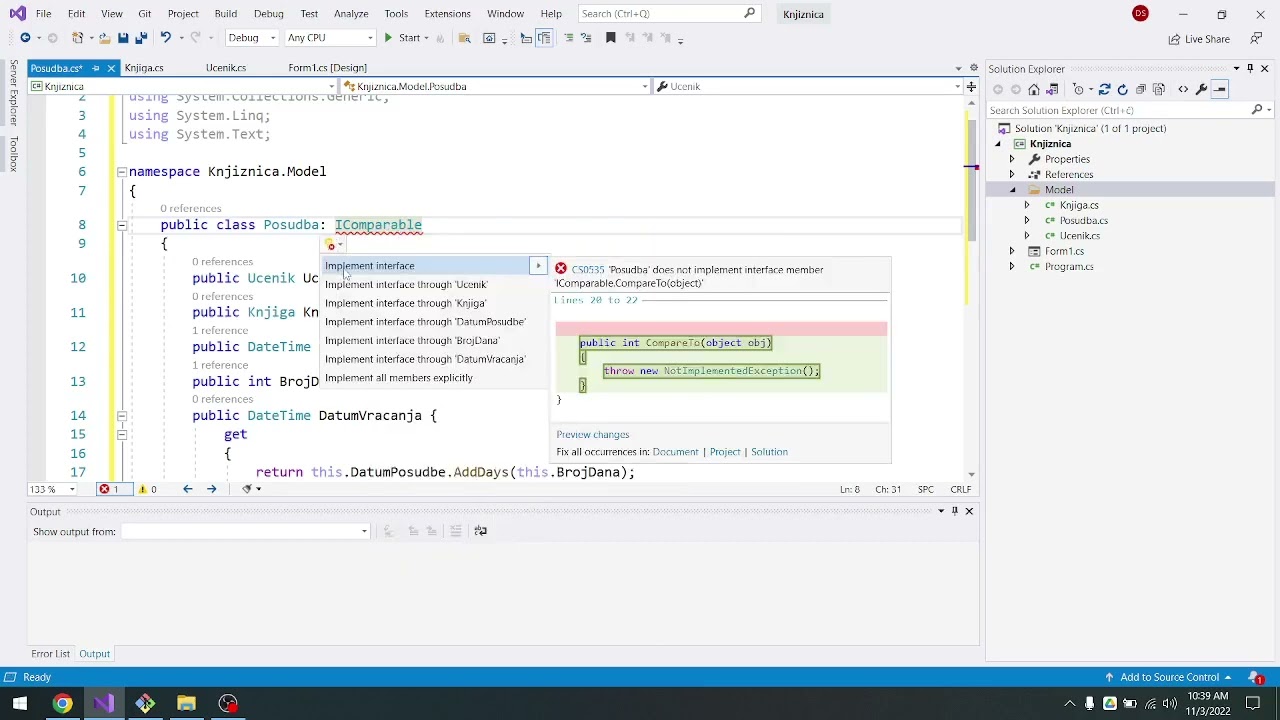The image size is (1280, 720).
Task: Click Collapse All in Solution Explorer
Action: click(1140, 89)
